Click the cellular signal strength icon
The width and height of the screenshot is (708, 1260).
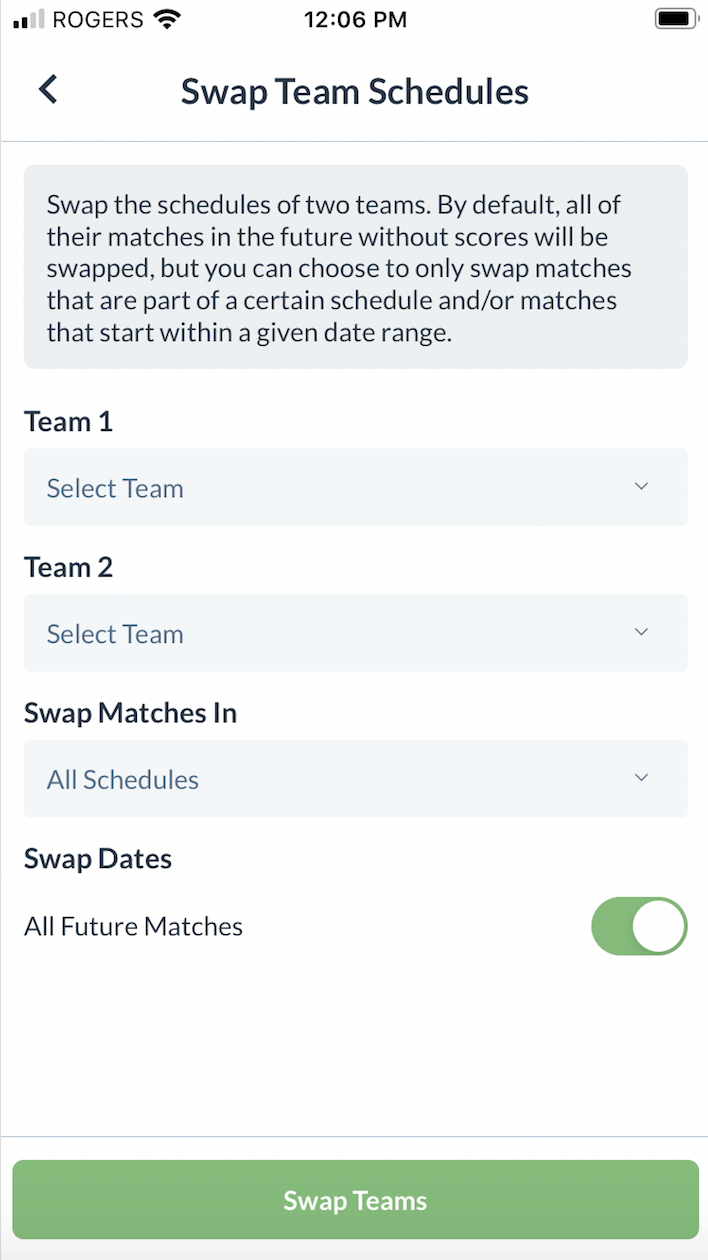coord(30,20)
